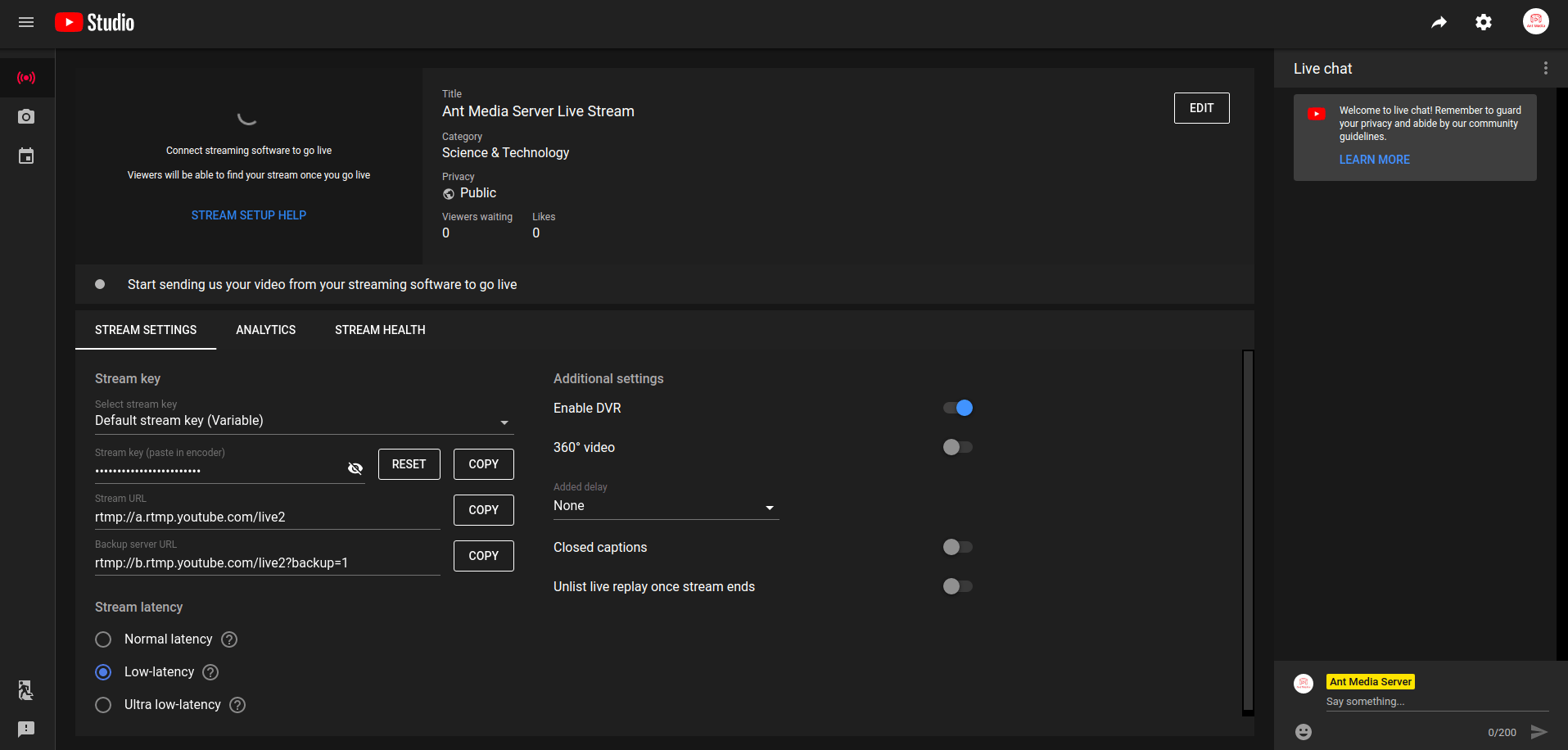The width and height of the screenshot is (1568, 750).
Task: Open the send feedback sidebar icon
Action: (x=26, y=729)
